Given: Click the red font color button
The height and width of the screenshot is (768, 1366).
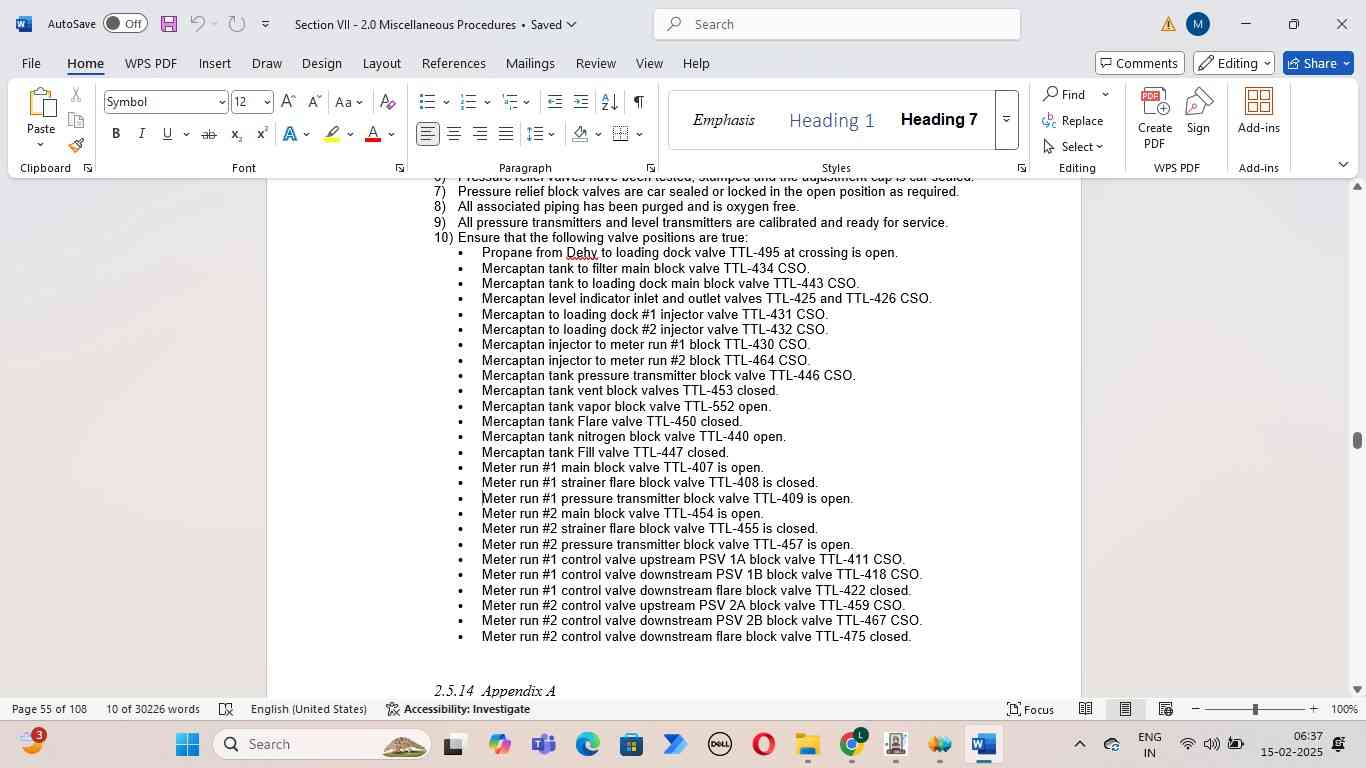Looking at the screenshot, I should coord(373,134).
